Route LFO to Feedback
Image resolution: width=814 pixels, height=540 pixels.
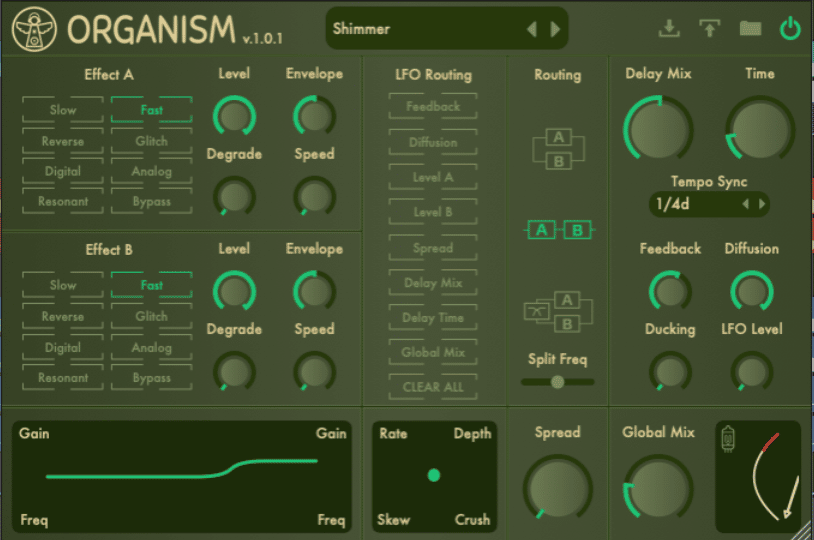[x=433, y=106]
